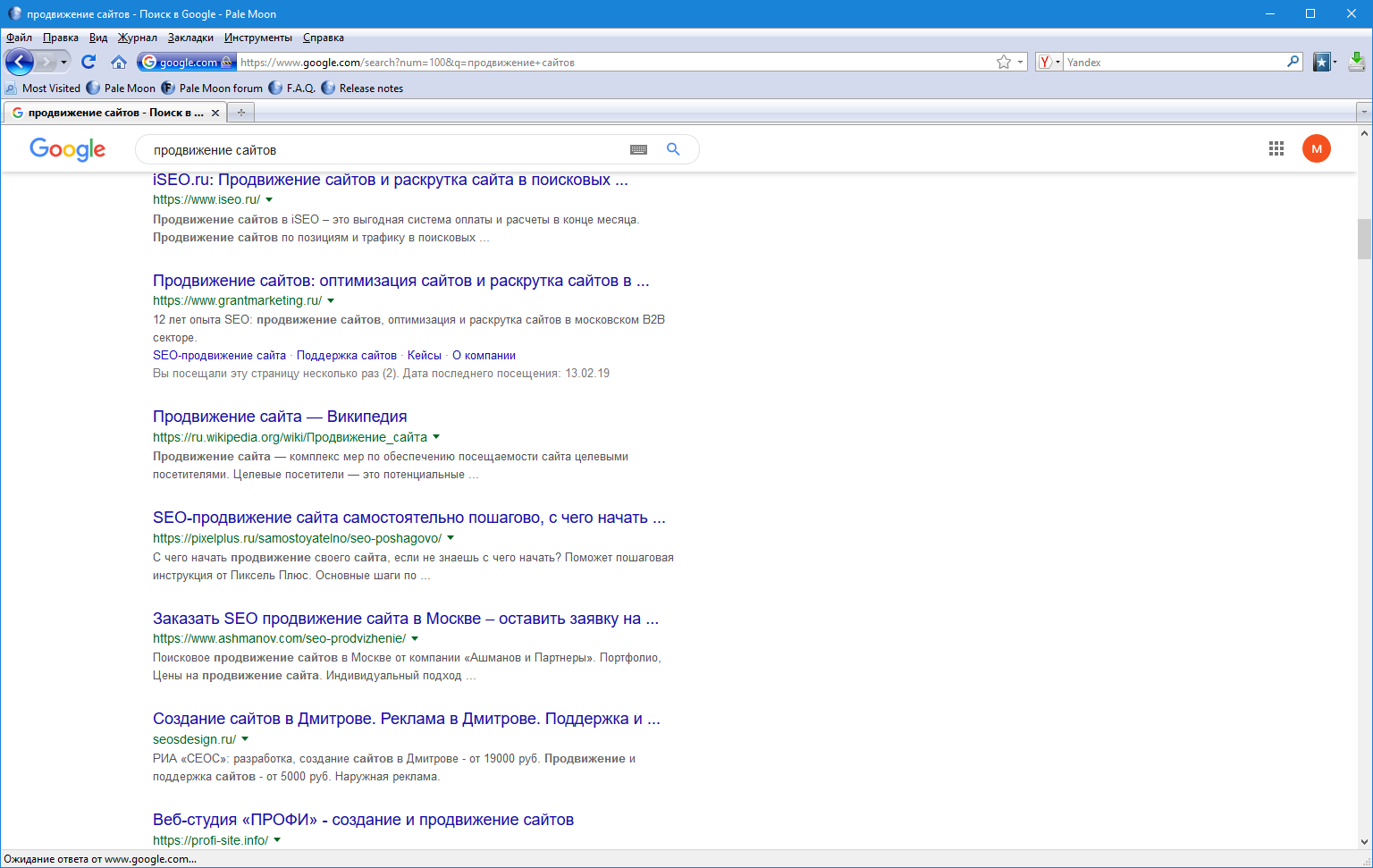Open the Home page icon
1373x868 pixels.
(x=118, y=62)
